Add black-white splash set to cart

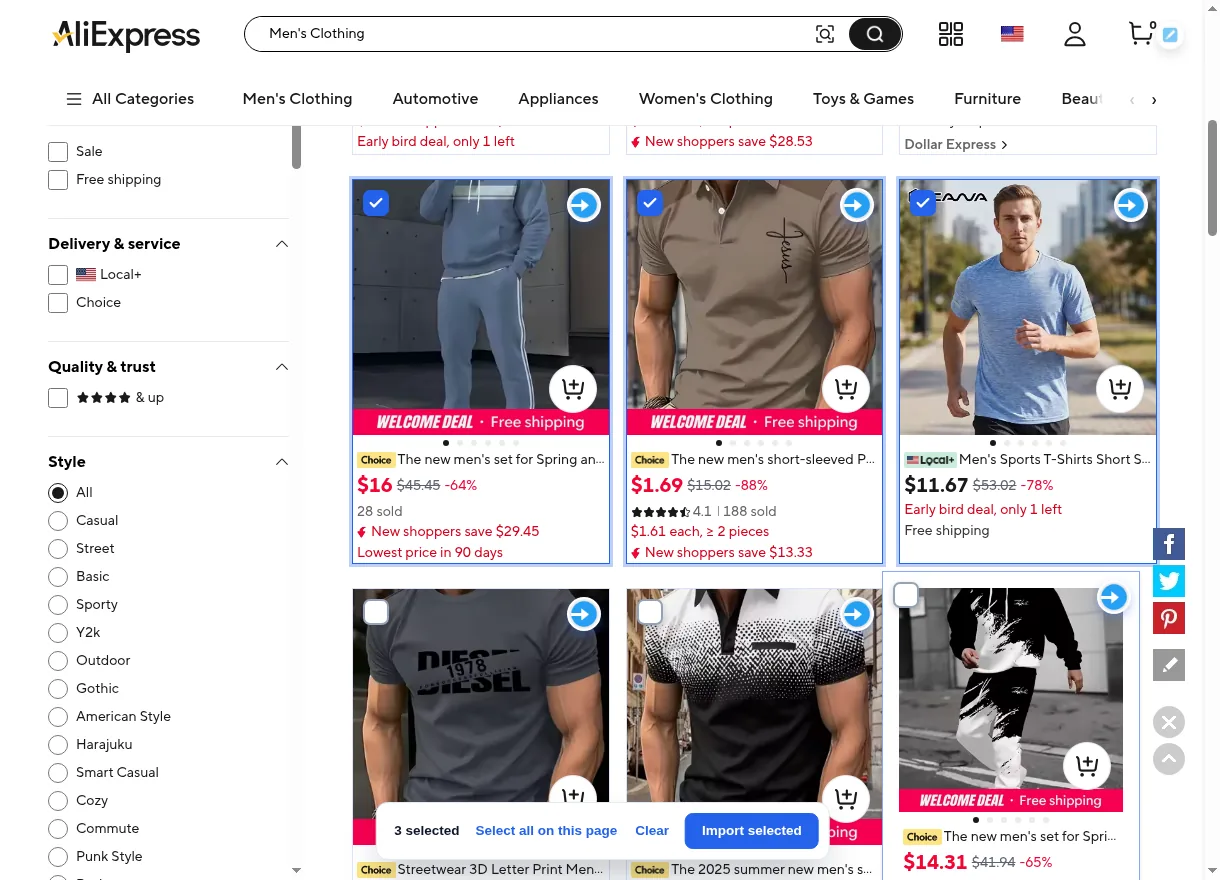1087,766
